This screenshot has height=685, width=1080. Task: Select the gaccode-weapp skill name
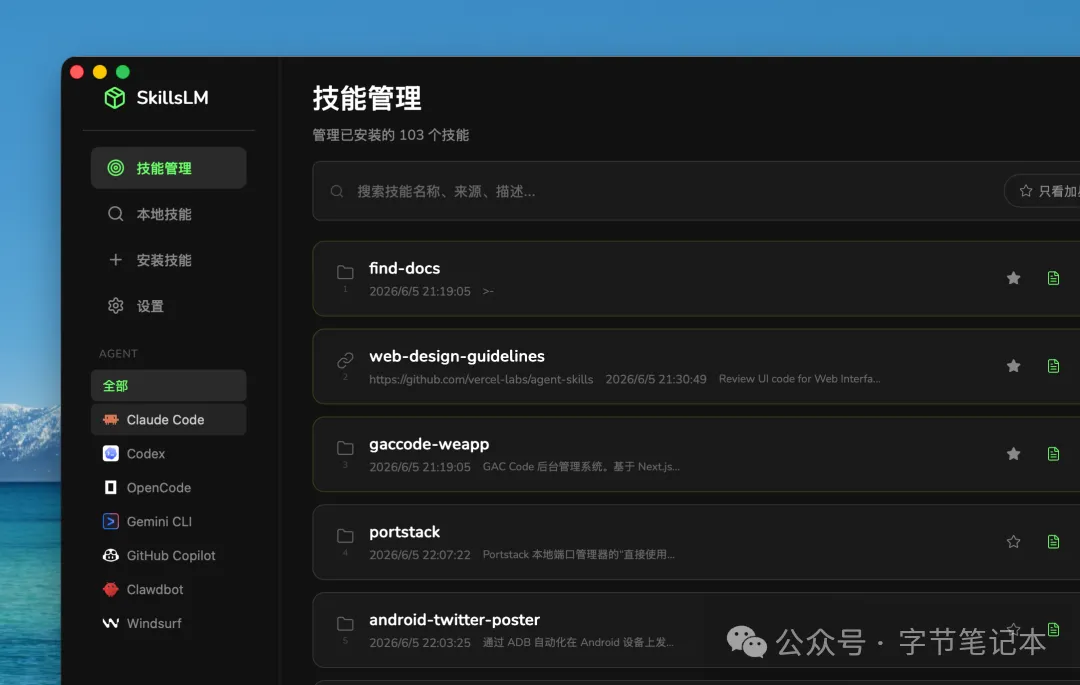tap(429, 445)
